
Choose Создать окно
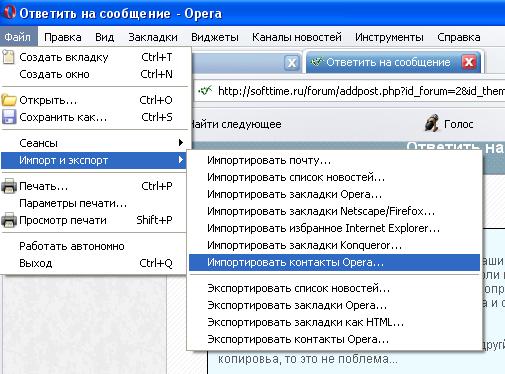click(x=95, y=74)
